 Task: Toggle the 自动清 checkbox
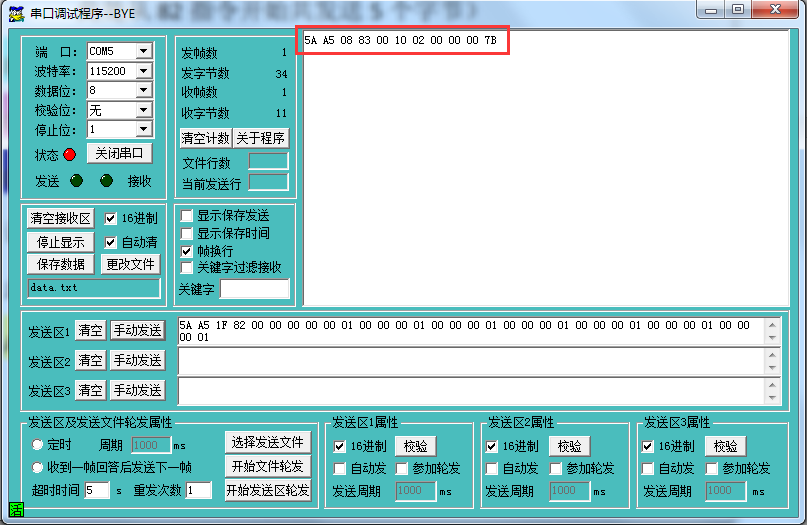click(110, 242)
